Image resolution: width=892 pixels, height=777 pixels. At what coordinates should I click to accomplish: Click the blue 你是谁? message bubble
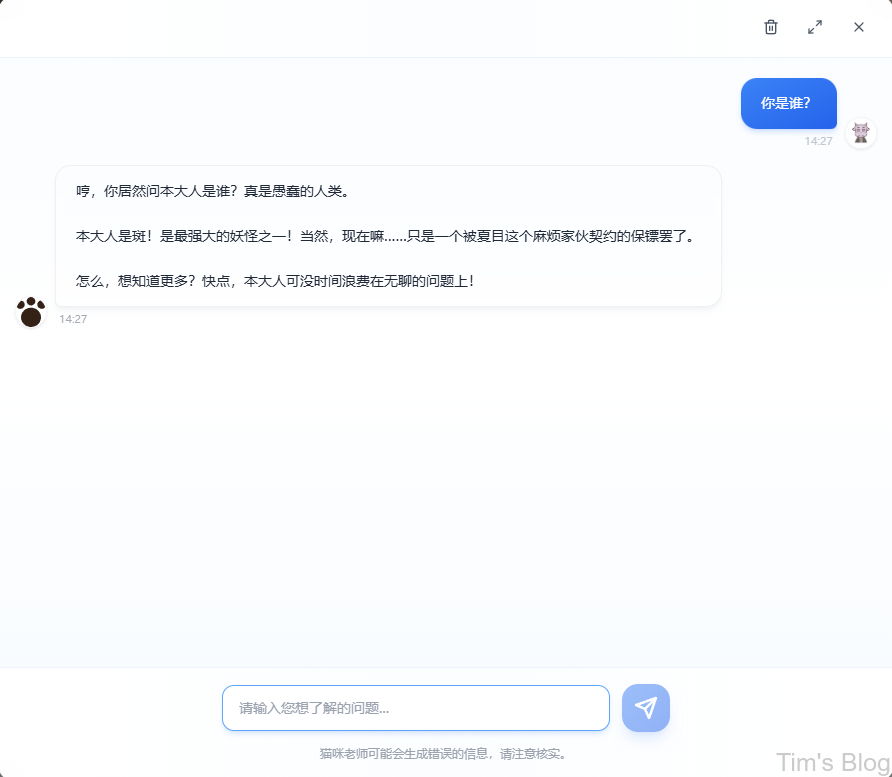(x=788, y=103)
